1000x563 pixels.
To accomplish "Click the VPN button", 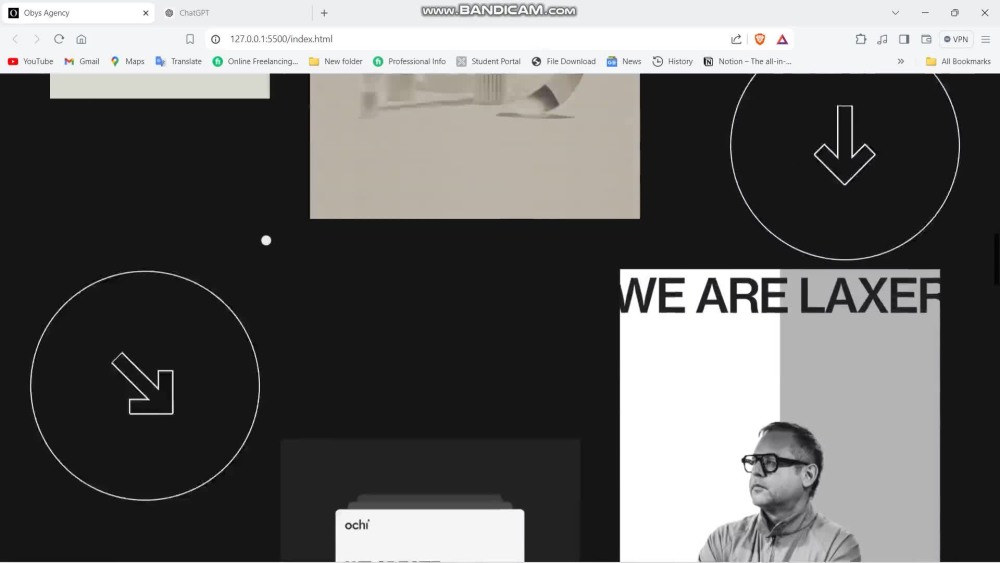I will [x=956, y=39].
